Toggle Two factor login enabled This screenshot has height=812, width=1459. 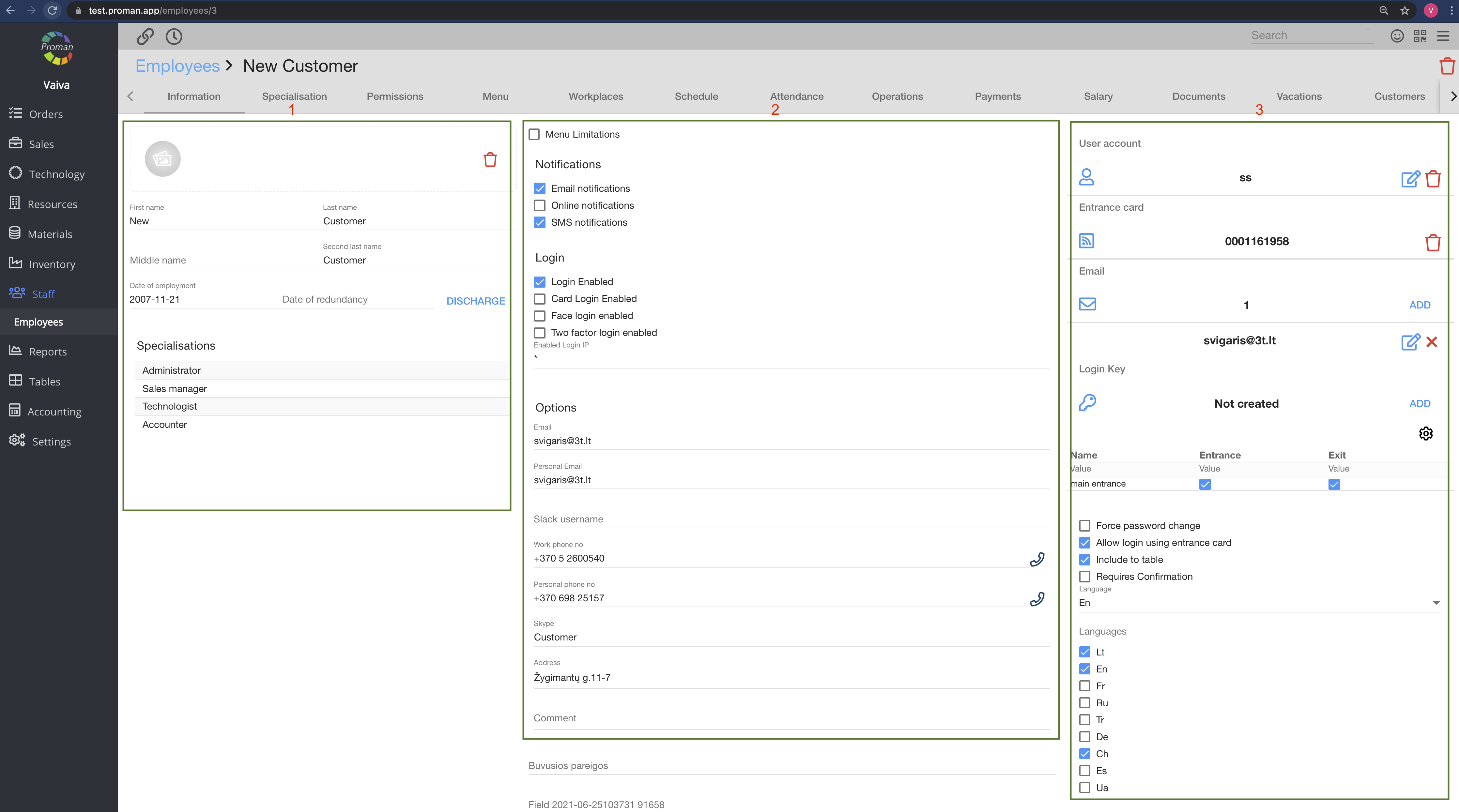540,333
